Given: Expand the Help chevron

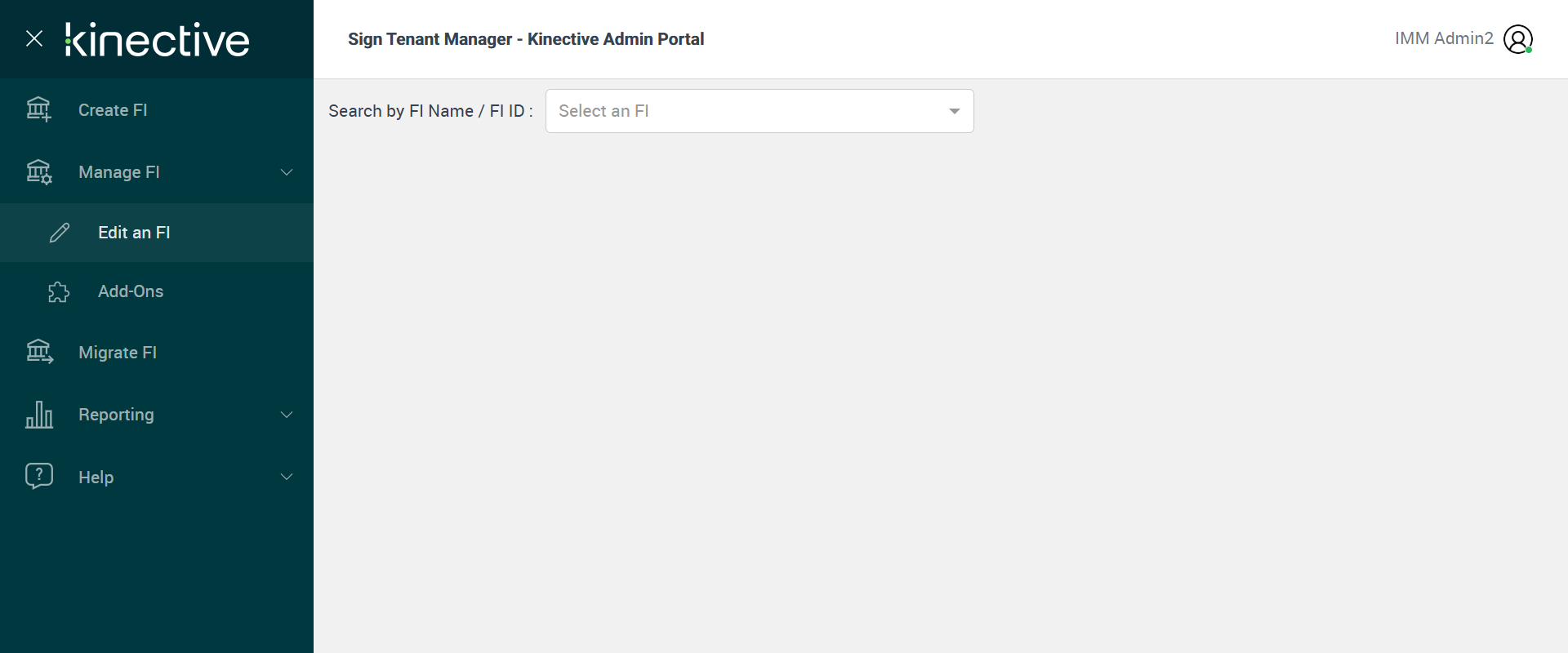Looking at the screenshot, I should click(x=287, y=477).
